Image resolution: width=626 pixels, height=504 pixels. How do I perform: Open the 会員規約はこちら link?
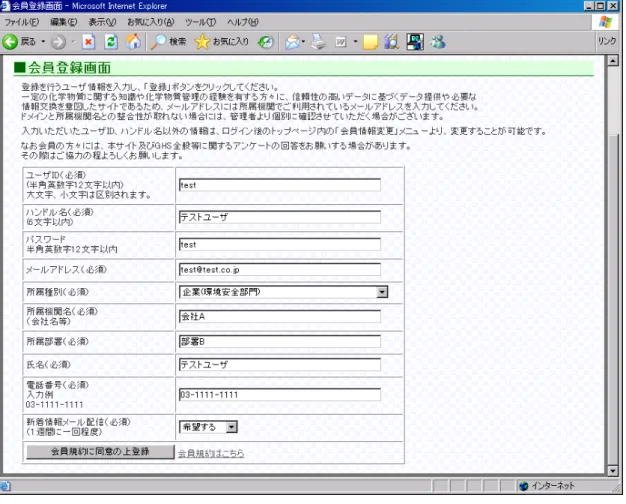[211, 453]
